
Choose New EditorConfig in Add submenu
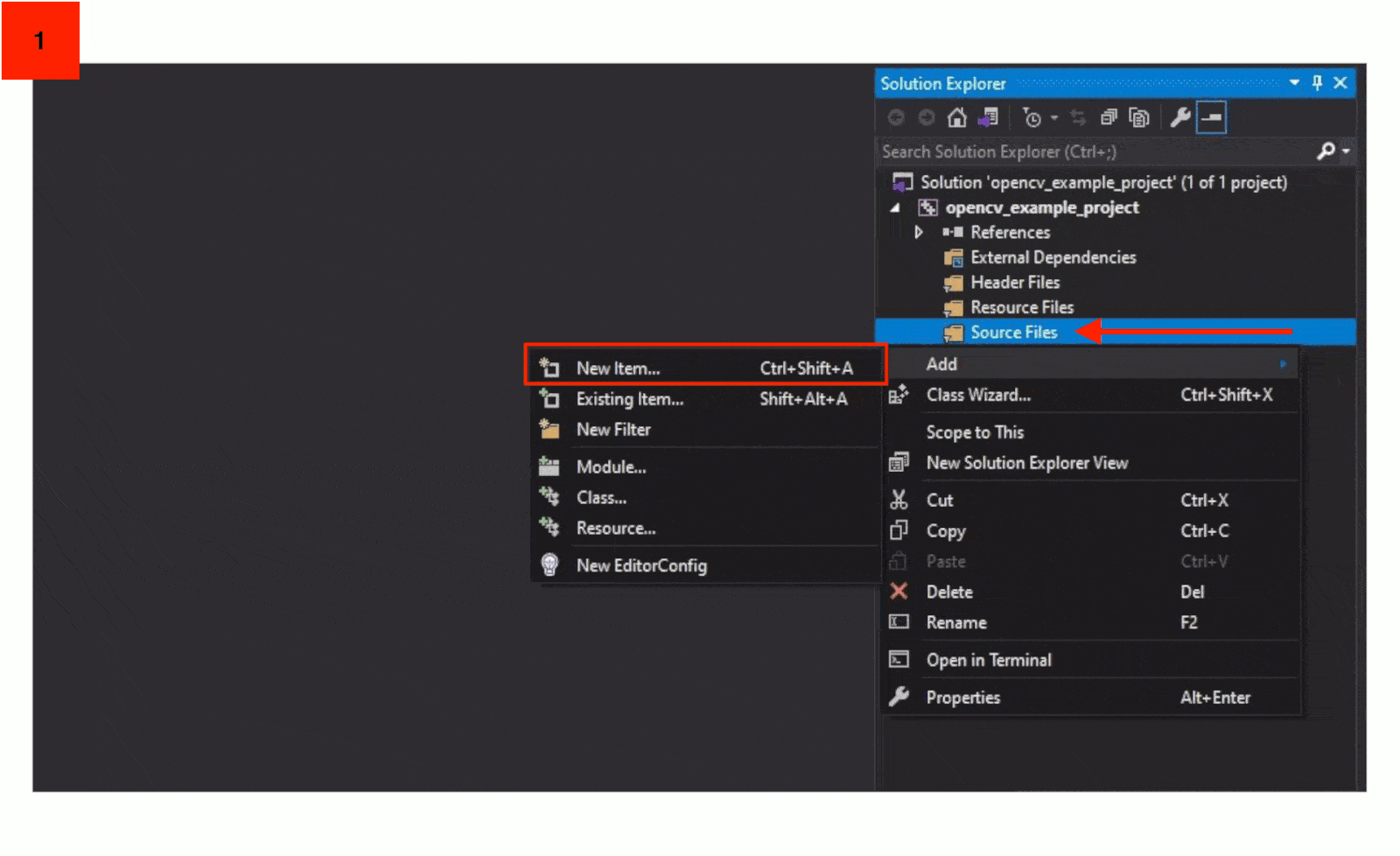coord(705,565)
